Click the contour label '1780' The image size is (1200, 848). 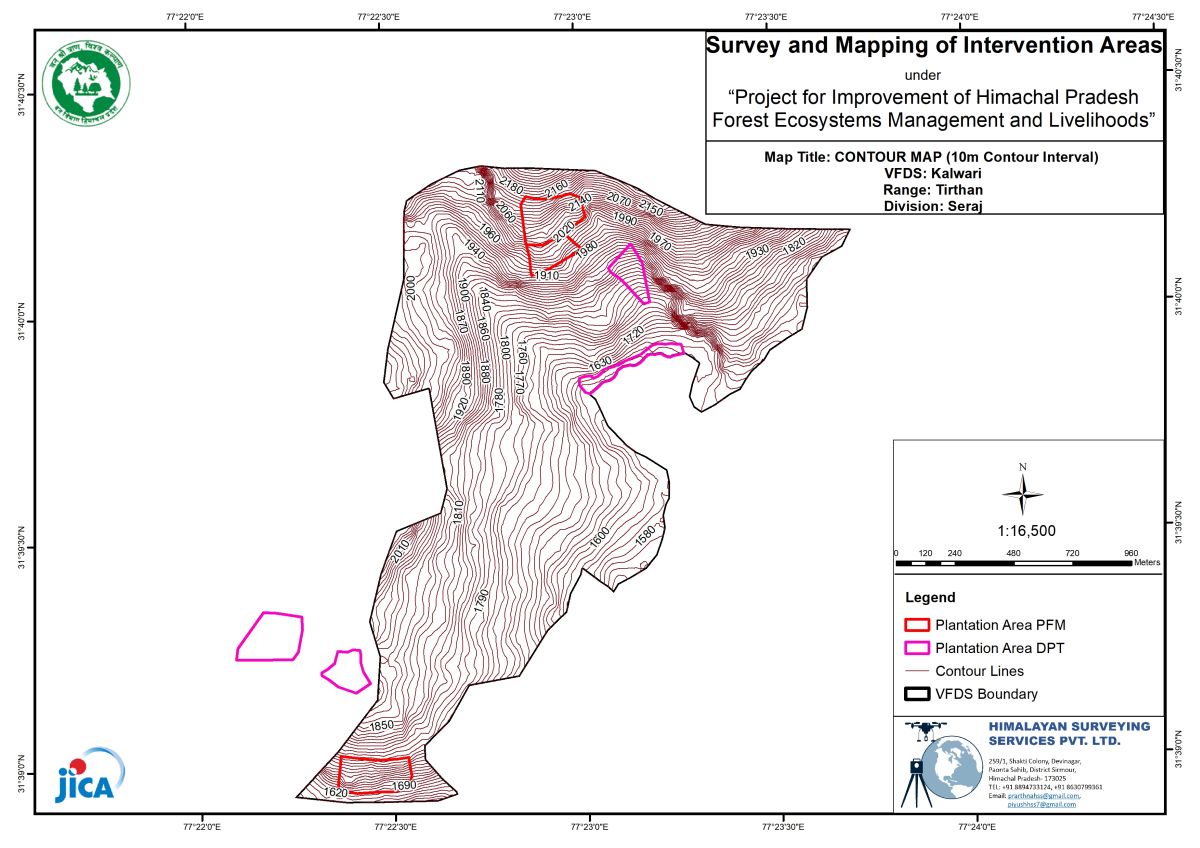point(499,400)
